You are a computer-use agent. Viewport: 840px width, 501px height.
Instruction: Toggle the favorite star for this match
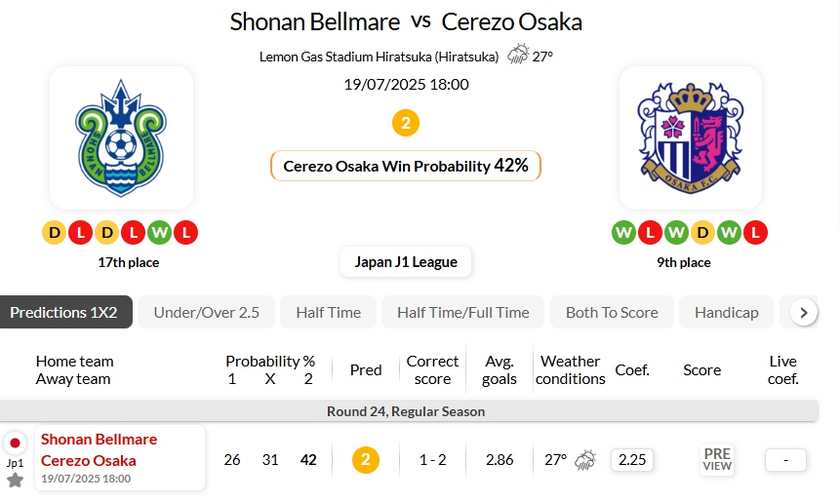pos(15,479)
